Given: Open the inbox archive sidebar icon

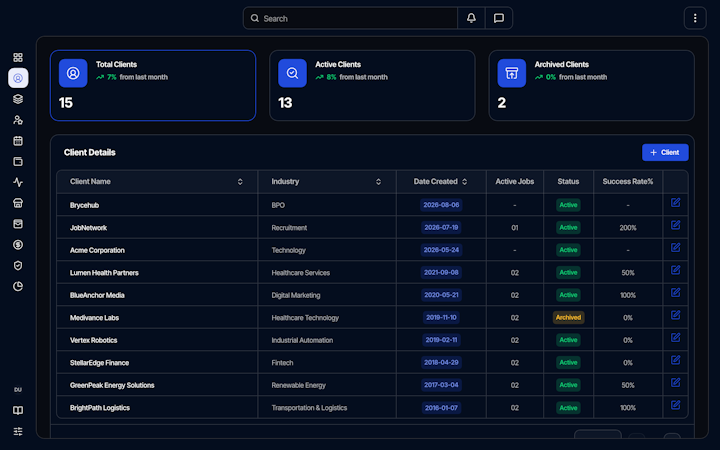Looking at the screenshot, I should point(18,224).
